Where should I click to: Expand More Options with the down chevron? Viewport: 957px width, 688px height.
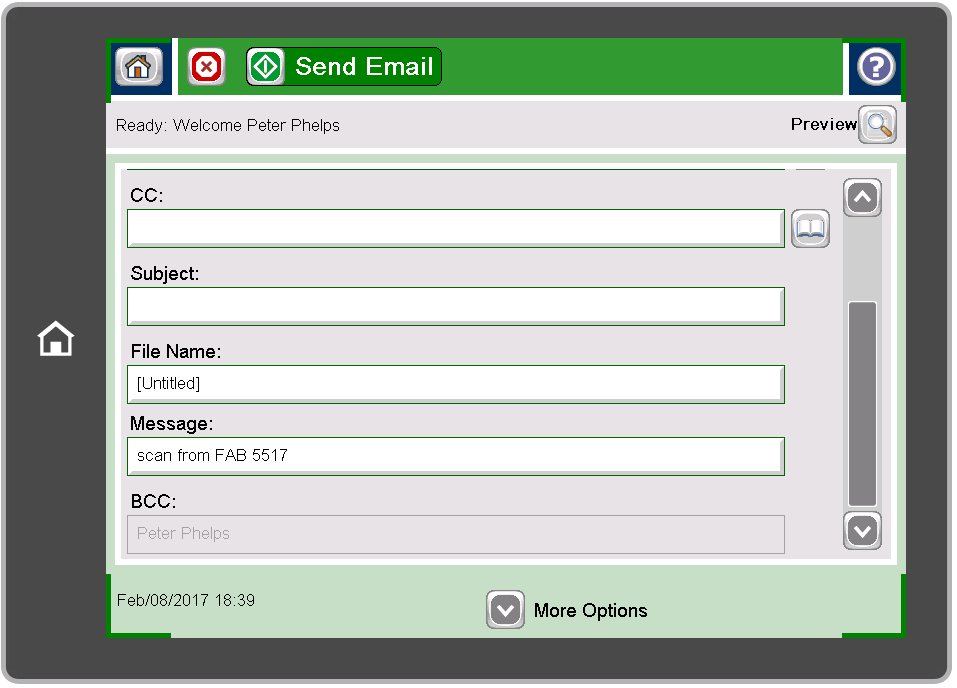505,609
